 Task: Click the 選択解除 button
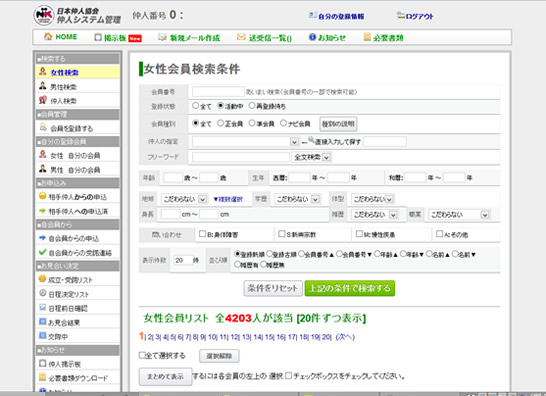tap(219, 356)
